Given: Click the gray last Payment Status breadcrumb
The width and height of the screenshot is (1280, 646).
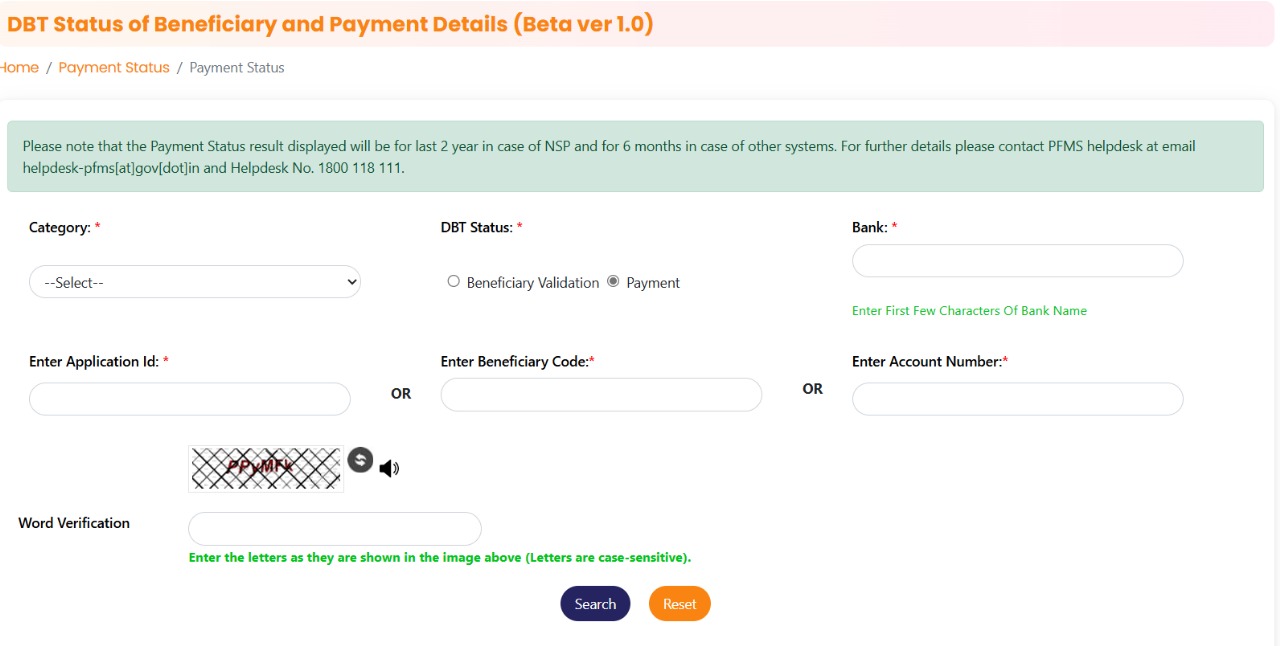Looking at the screenshot, I should pyautogui.click(x=237, y=68).
